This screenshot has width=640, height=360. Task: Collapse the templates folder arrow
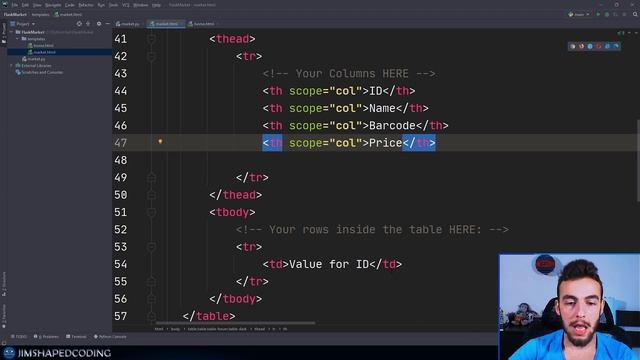(x=18, y=39)
